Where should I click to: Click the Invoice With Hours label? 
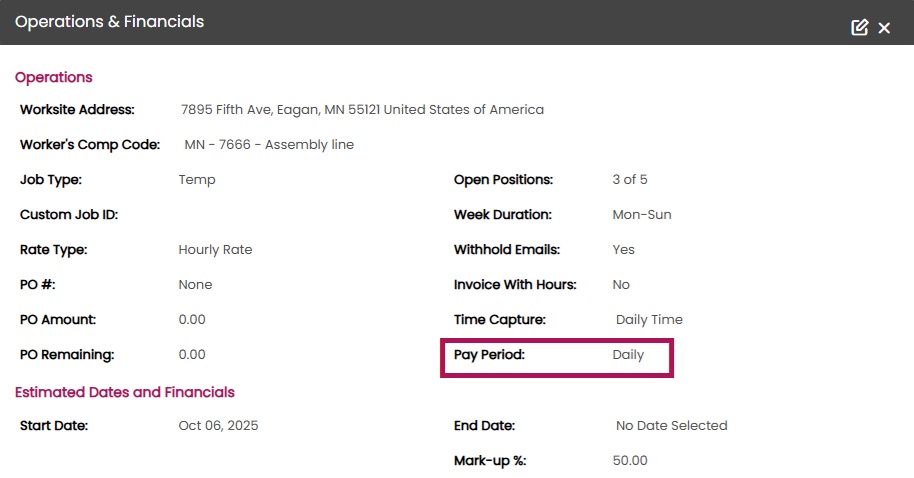tap(515, 284)
